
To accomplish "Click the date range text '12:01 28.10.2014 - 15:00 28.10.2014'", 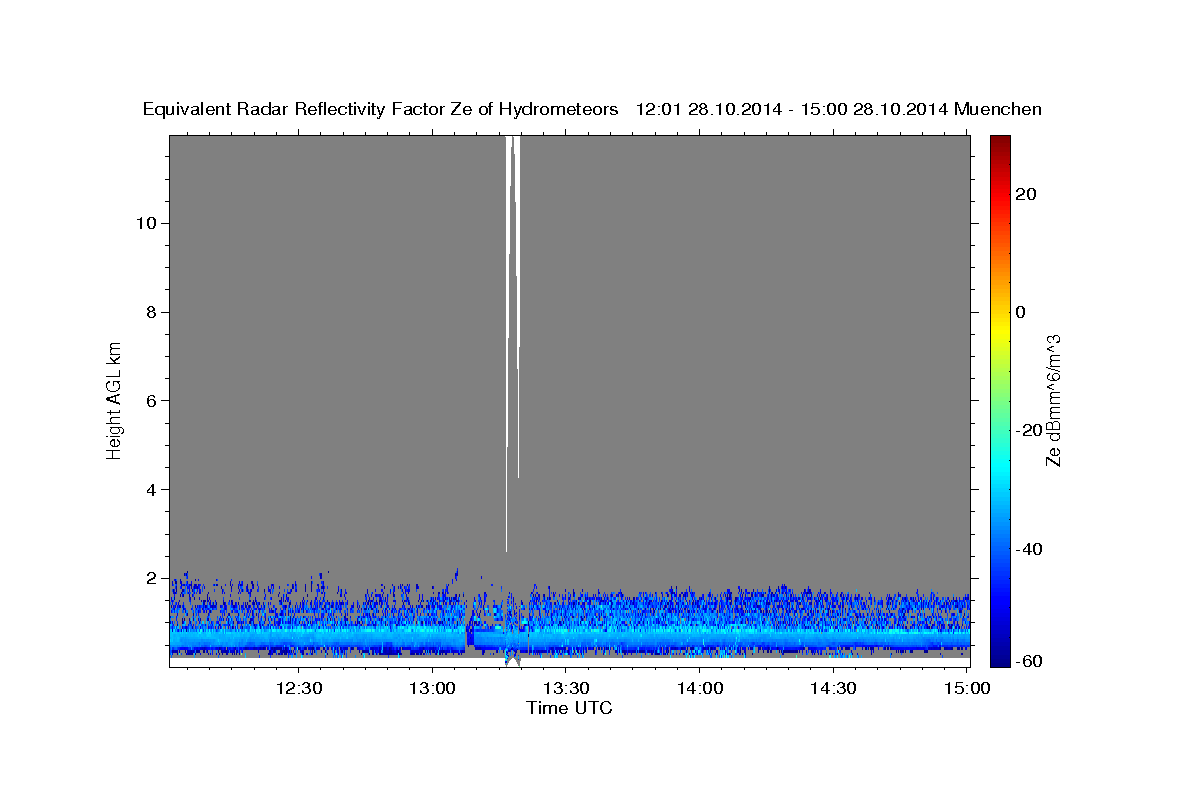I will [x=793, y=110].
